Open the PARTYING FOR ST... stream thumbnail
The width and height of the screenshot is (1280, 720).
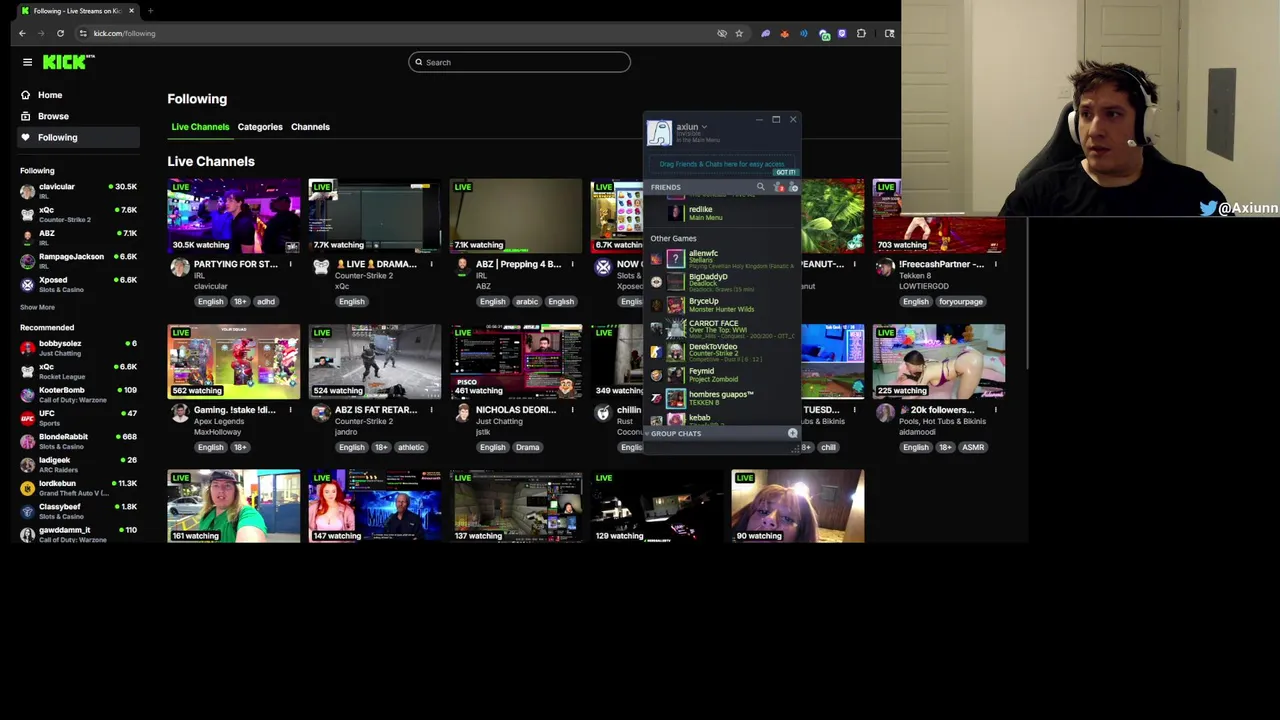click(233, 215)
